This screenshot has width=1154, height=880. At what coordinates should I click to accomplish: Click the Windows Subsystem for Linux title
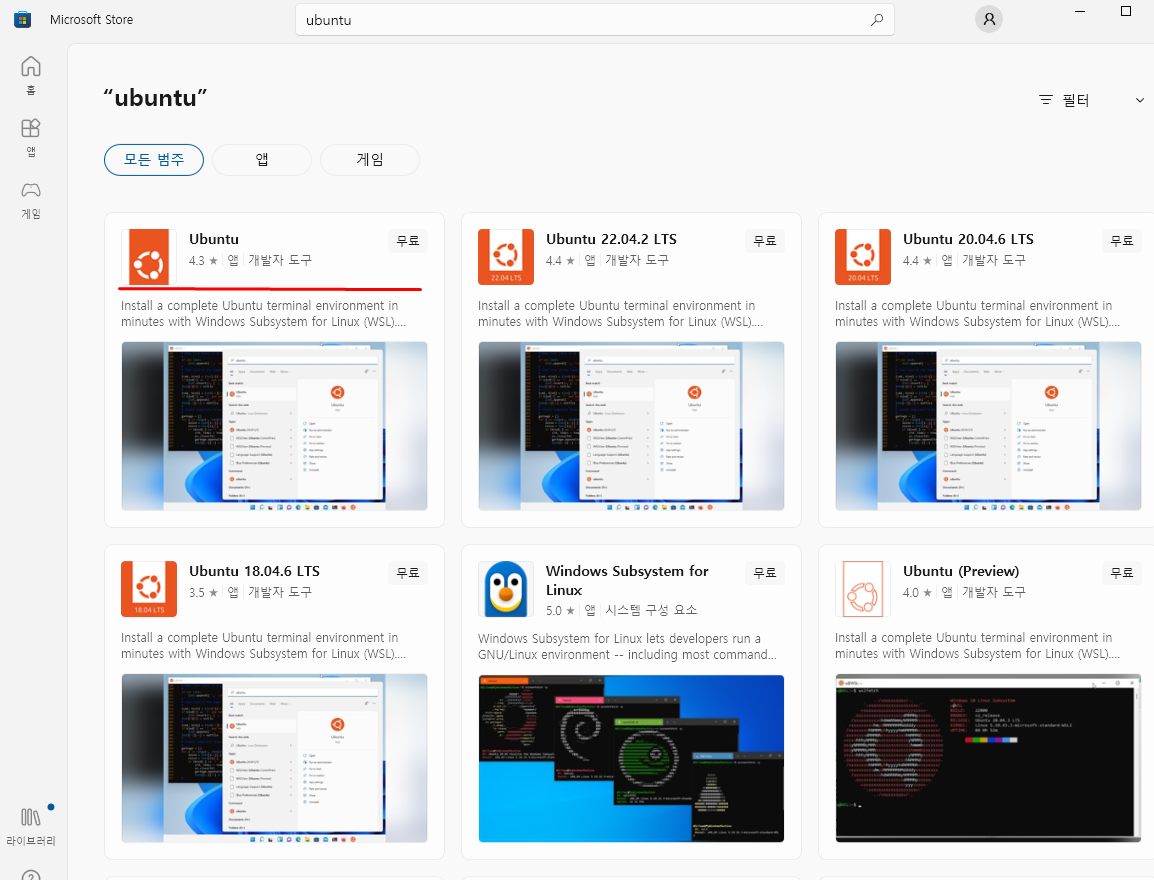pos(627,581)
